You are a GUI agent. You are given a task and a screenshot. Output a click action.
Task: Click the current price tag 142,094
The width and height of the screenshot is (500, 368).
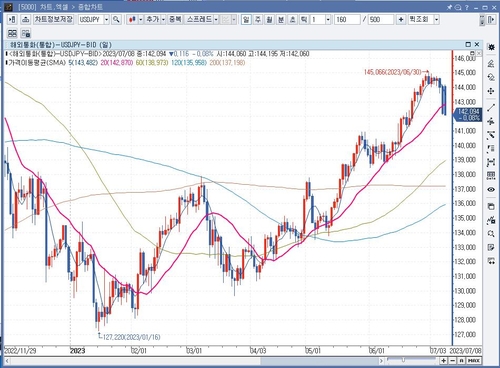pos(469,114)
